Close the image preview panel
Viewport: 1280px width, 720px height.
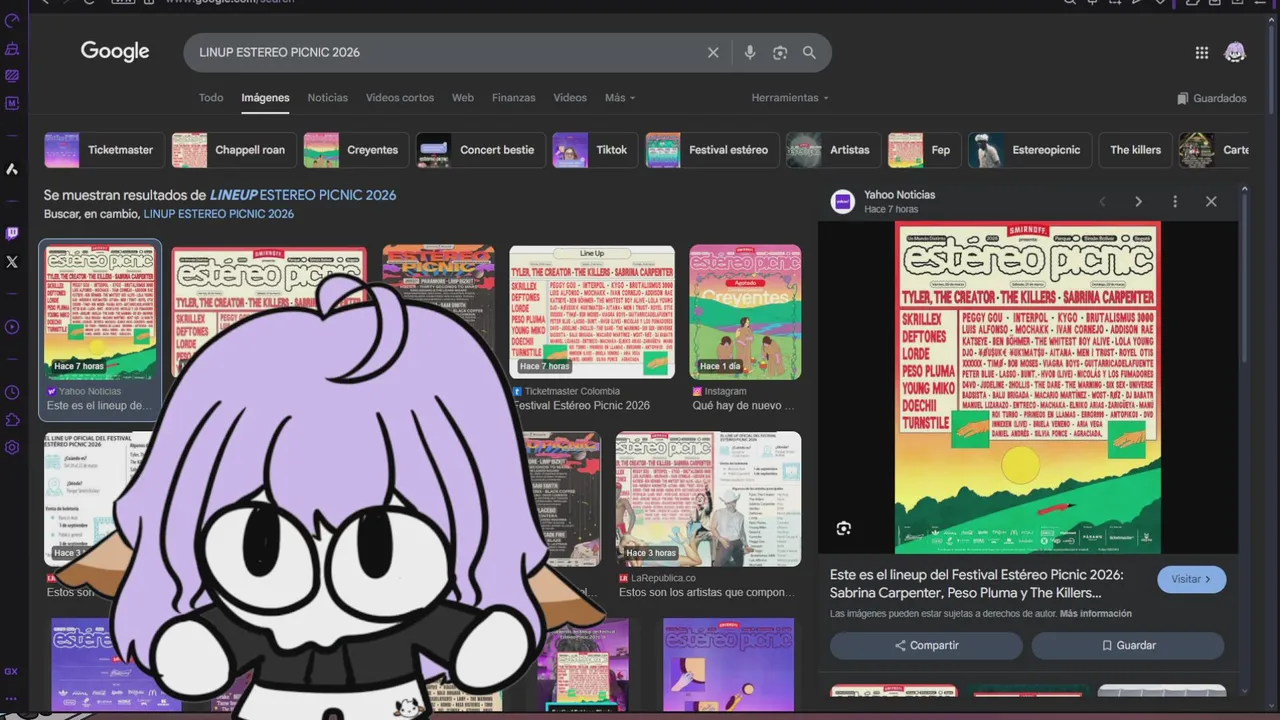tap(1211, 202)
